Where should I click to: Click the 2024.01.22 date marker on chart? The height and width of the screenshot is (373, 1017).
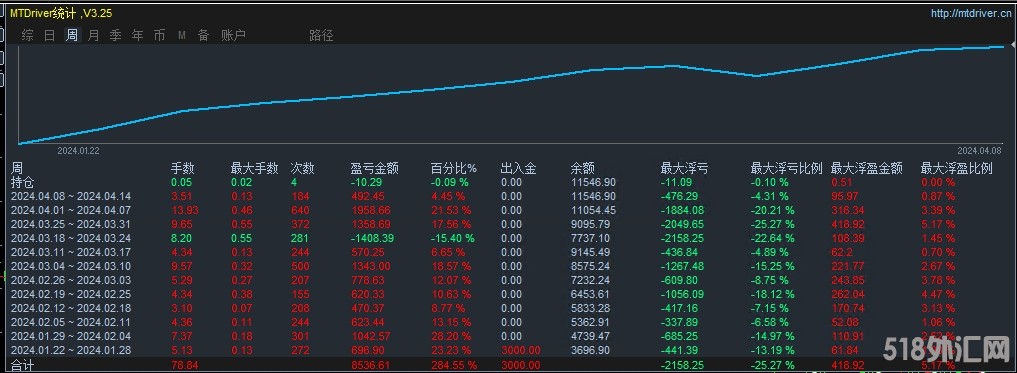(x=78, y=150)
